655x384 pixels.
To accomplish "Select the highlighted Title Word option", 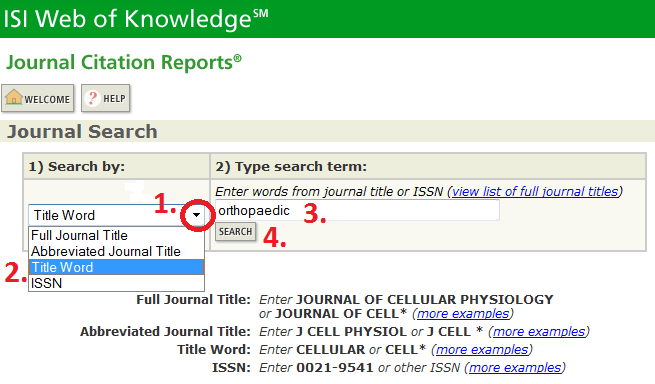I will click(x=116, y=267).
